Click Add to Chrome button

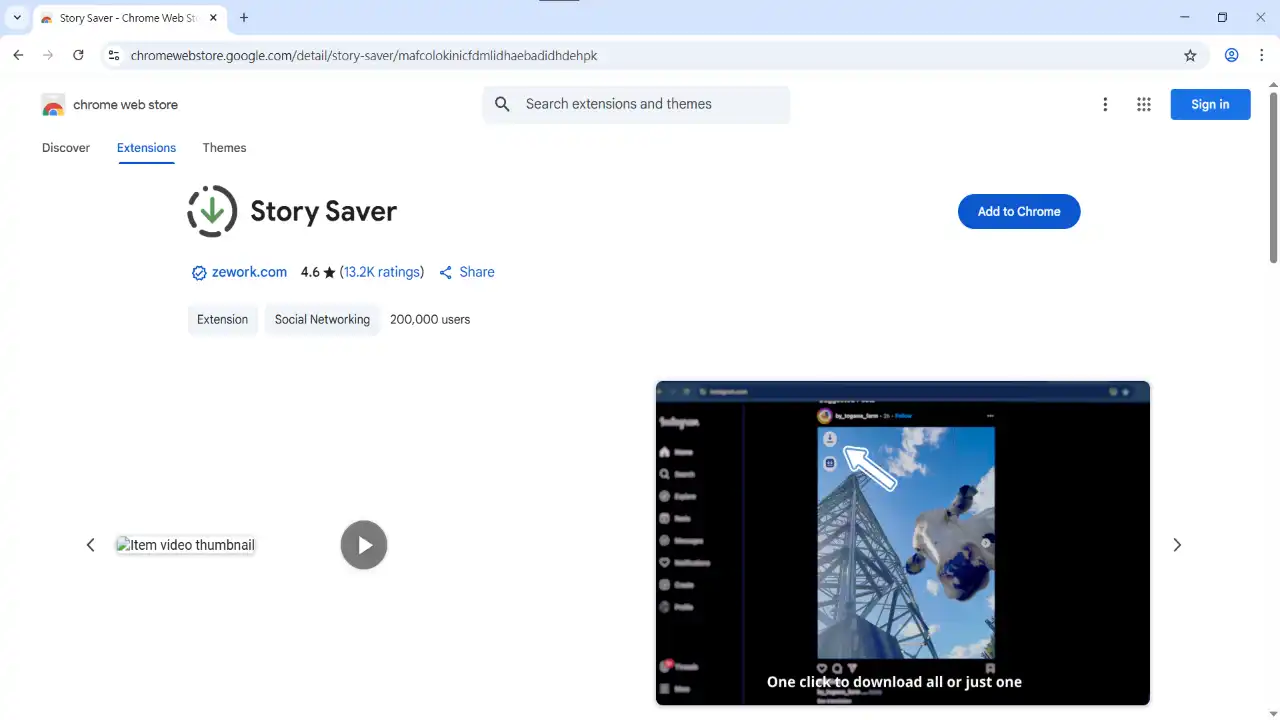point(1018,211)
